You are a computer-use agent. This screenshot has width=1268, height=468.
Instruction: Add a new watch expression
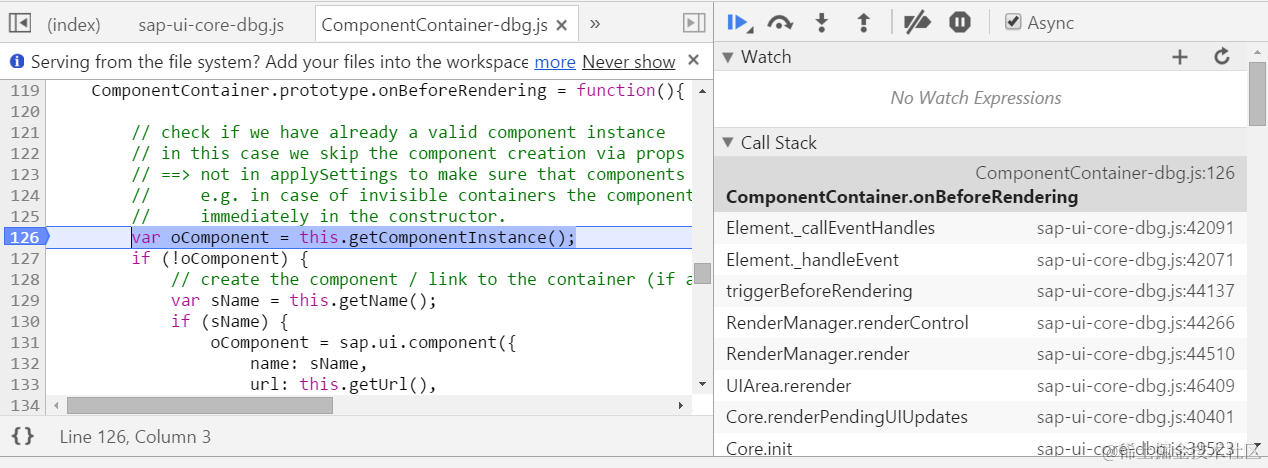[x=1180, y=57]
